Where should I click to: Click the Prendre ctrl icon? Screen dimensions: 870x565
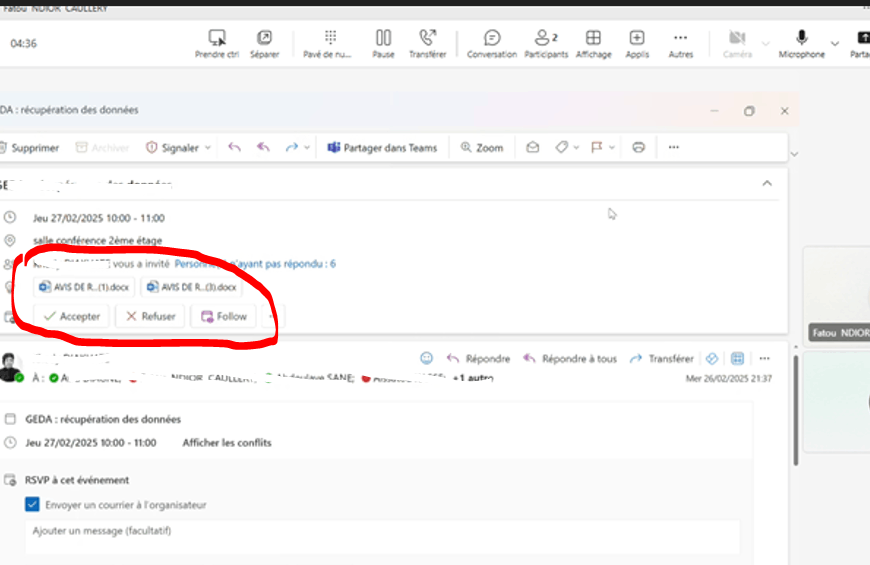(x=217, y=38)
